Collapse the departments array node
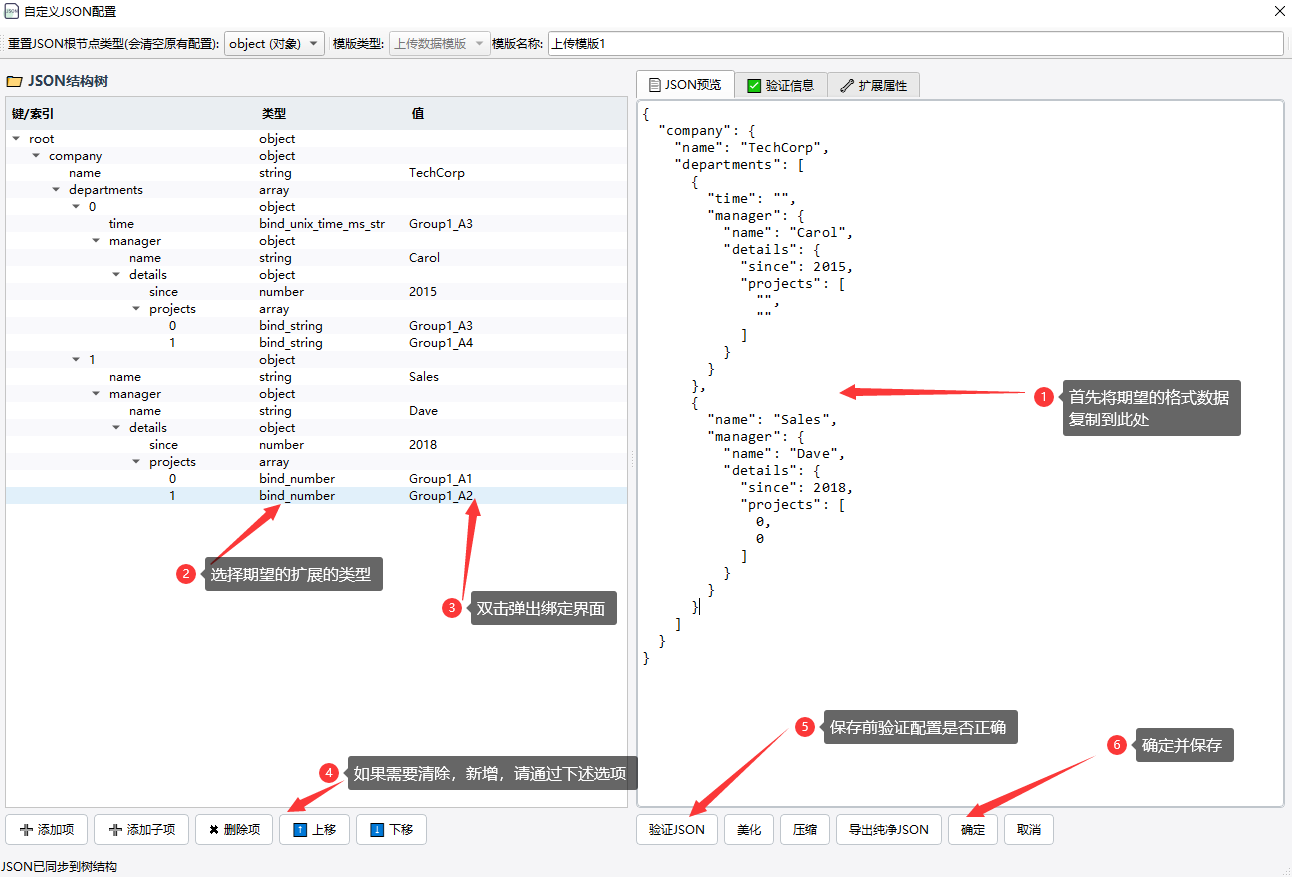 pos(56,190)
